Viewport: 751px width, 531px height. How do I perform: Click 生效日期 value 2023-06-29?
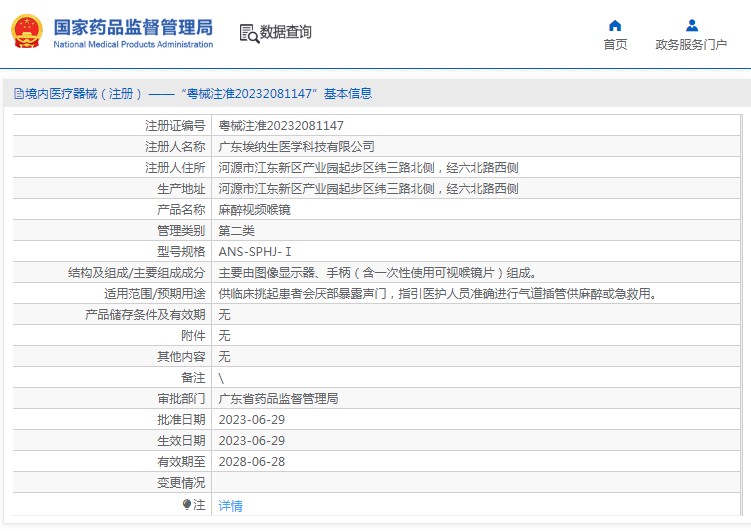(x=251, y=441)
